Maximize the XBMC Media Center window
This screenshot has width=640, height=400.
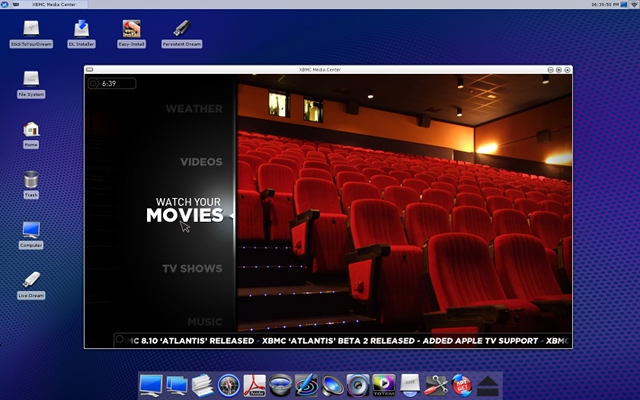[x=559, y=70]
